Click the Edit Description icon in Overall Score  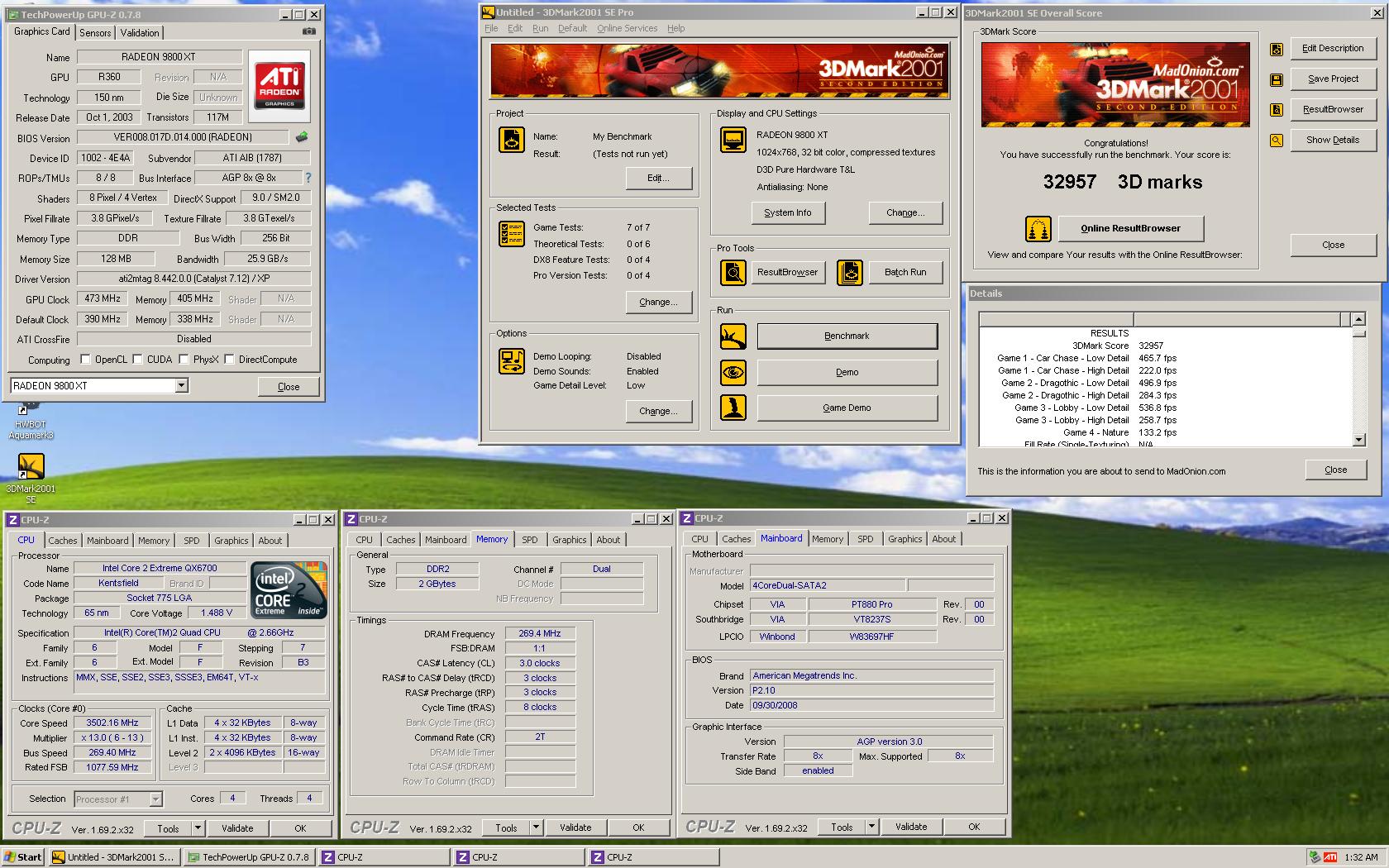click(x=1277, y=49)
